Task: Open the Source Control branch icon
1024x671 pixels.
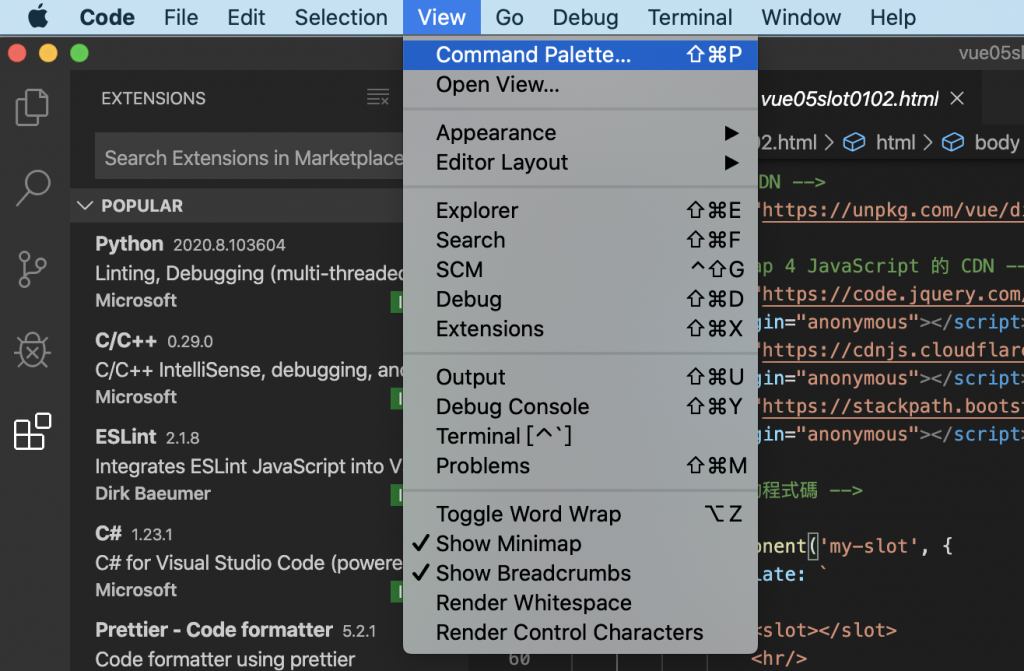Action: click(33, 269)
